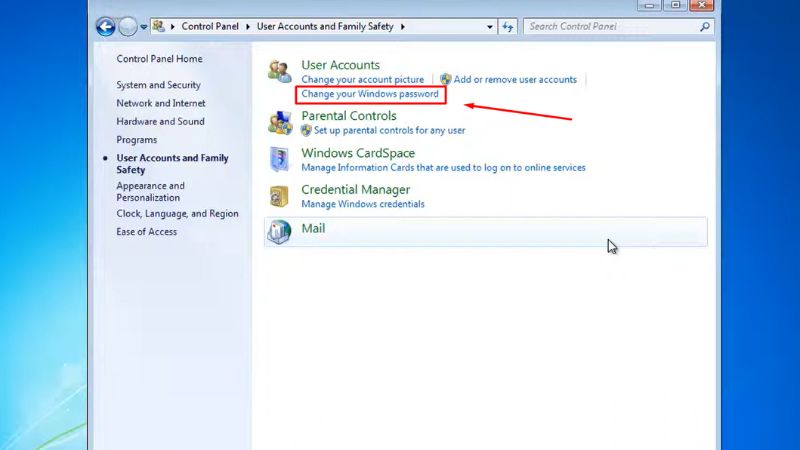Screen dimensions: 800x450
Task: Click the address bar refresh icon
Action: (x=508, y=27)
